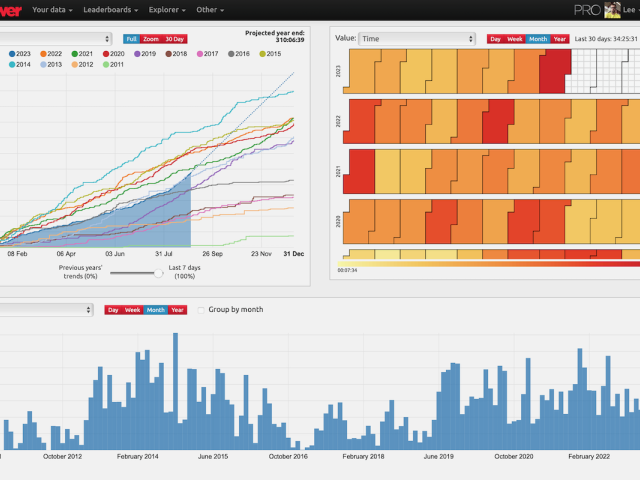Toggle the 2023 series in chart legend
The width and height of the screenshot is (640, 480).
21,53
